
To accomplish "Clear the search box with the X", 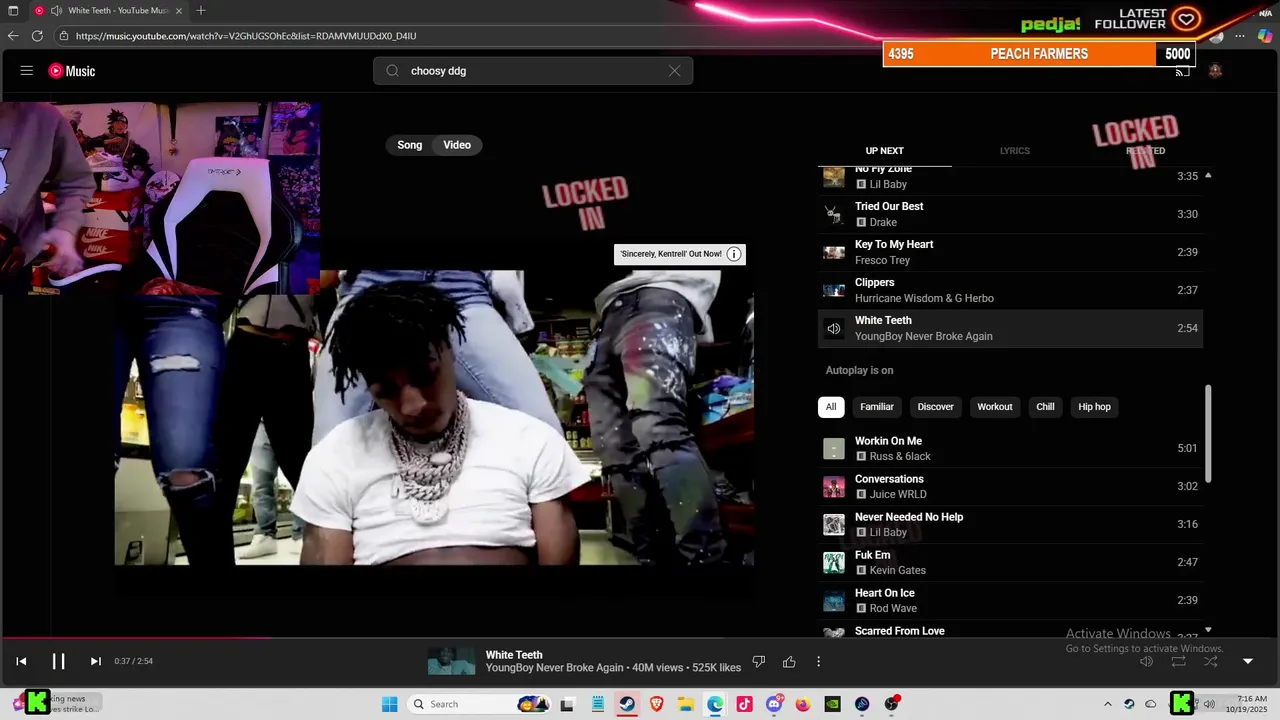I will tap(674, 71).
